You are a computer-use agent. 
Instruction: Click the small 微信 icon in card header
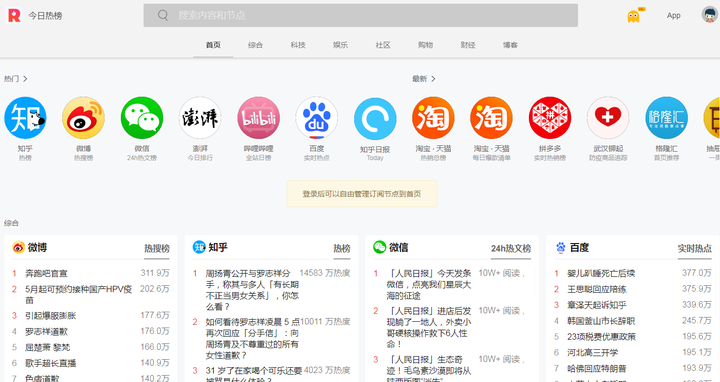tap(380, 247)
